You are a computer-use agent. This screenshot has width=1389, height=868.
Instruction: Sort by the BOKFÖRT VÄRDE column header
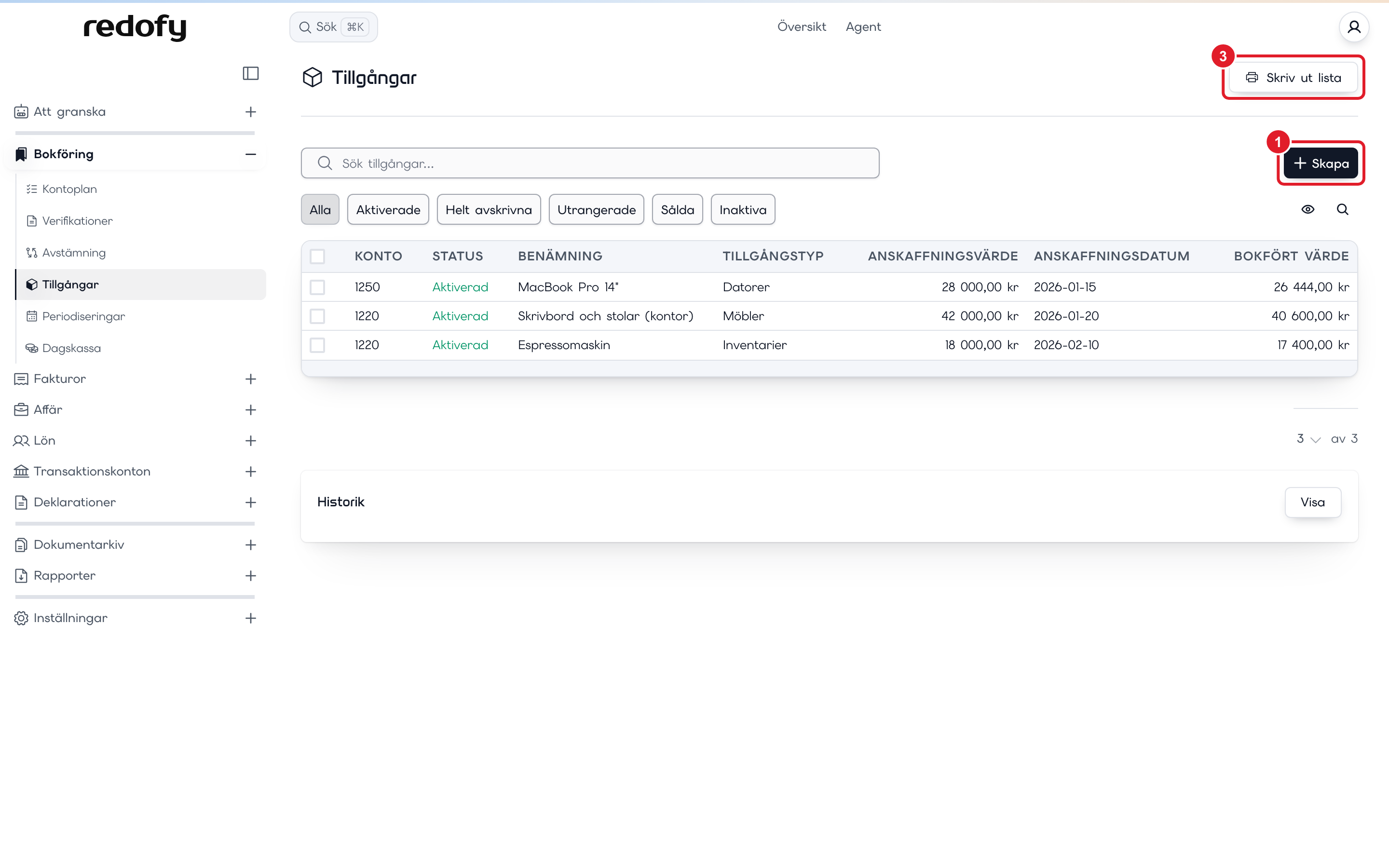[1291, 256]
